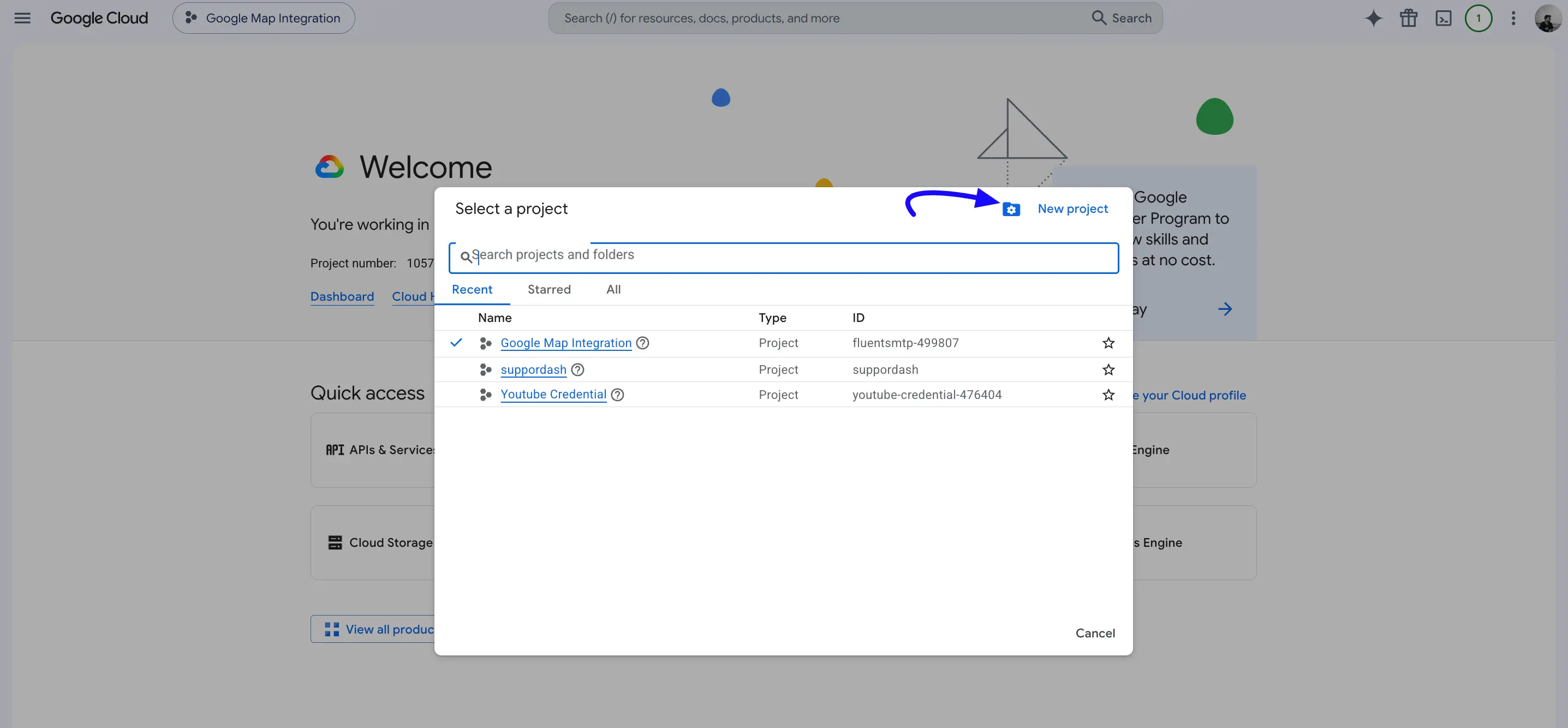Click the Cloud profile link
This screenshot has width=1568, height=728.
1189,395
